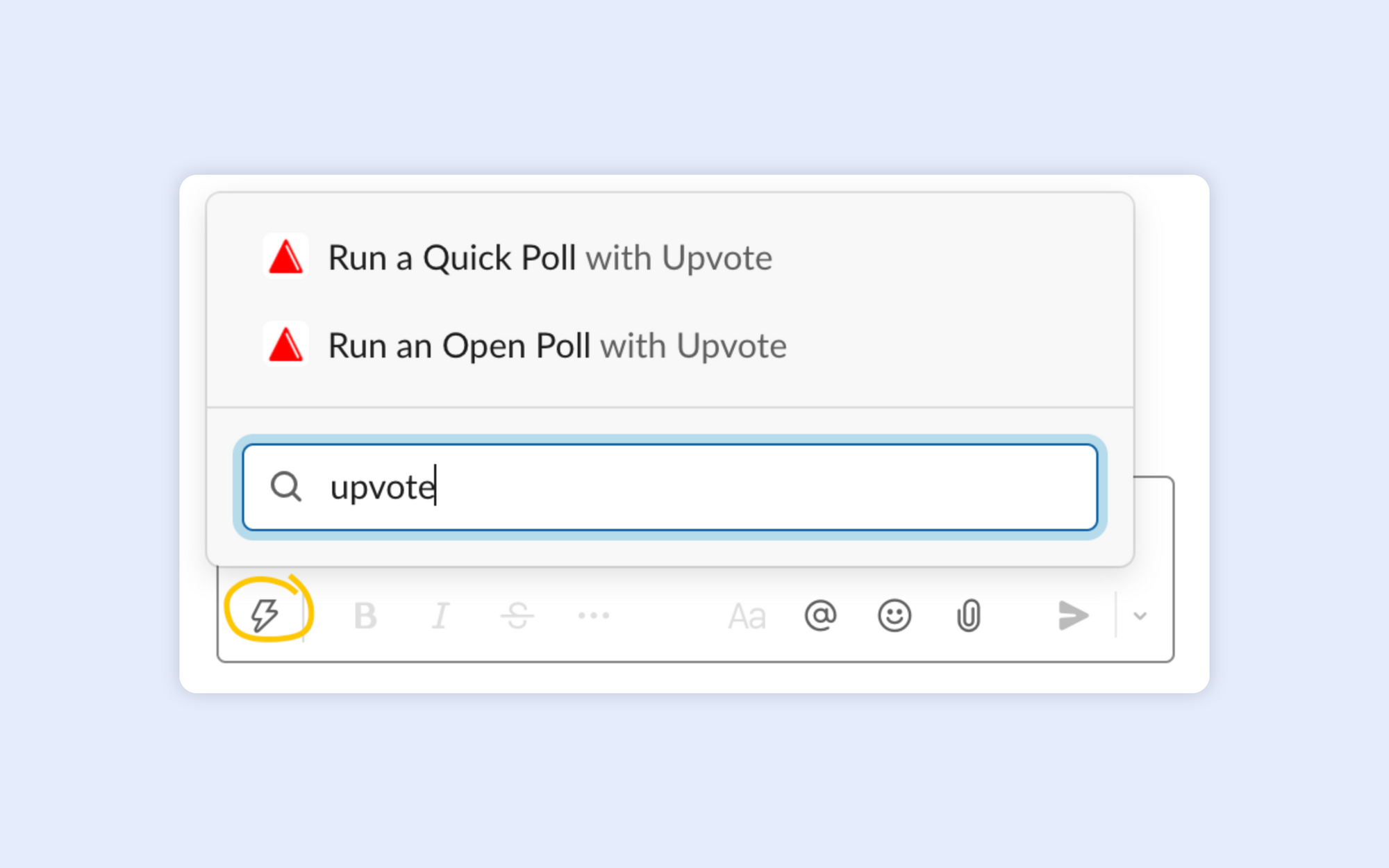Screen dimensions: 1389x868
Task: Select Run an Open Poll shortcut
Action: (670, 345)
